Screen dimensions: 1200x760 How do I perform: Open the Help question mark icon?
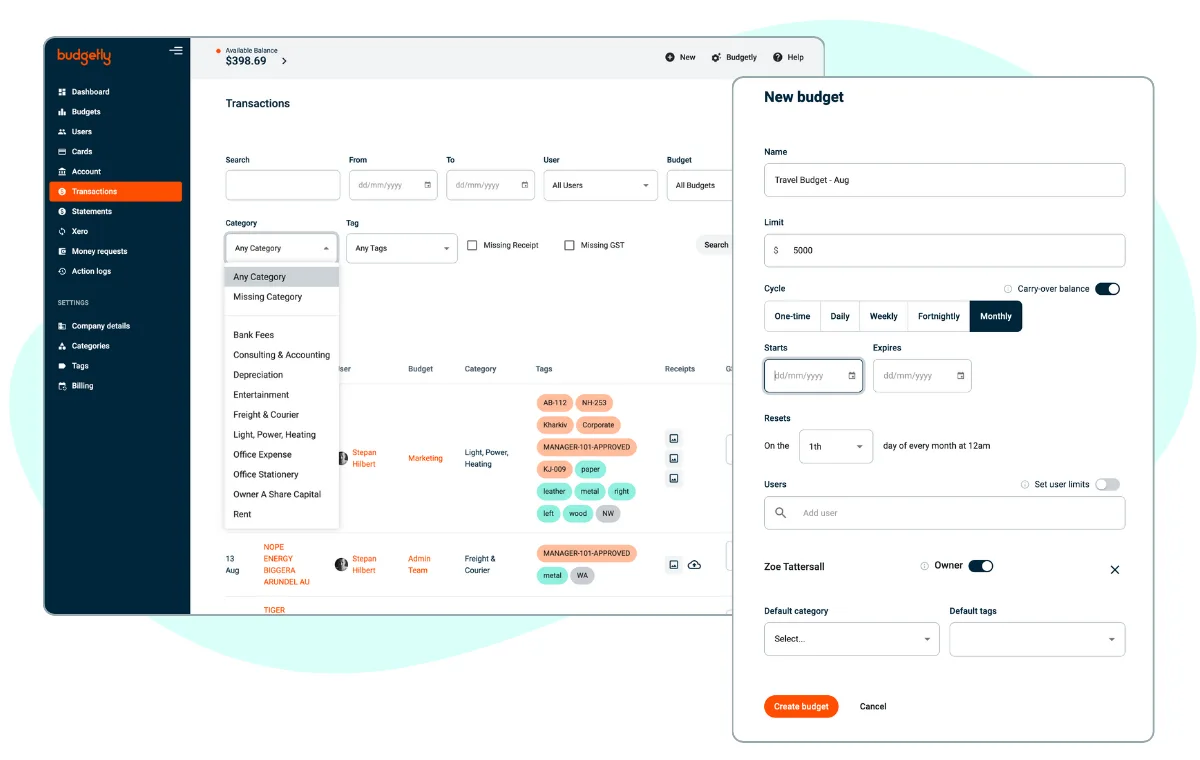778,57
